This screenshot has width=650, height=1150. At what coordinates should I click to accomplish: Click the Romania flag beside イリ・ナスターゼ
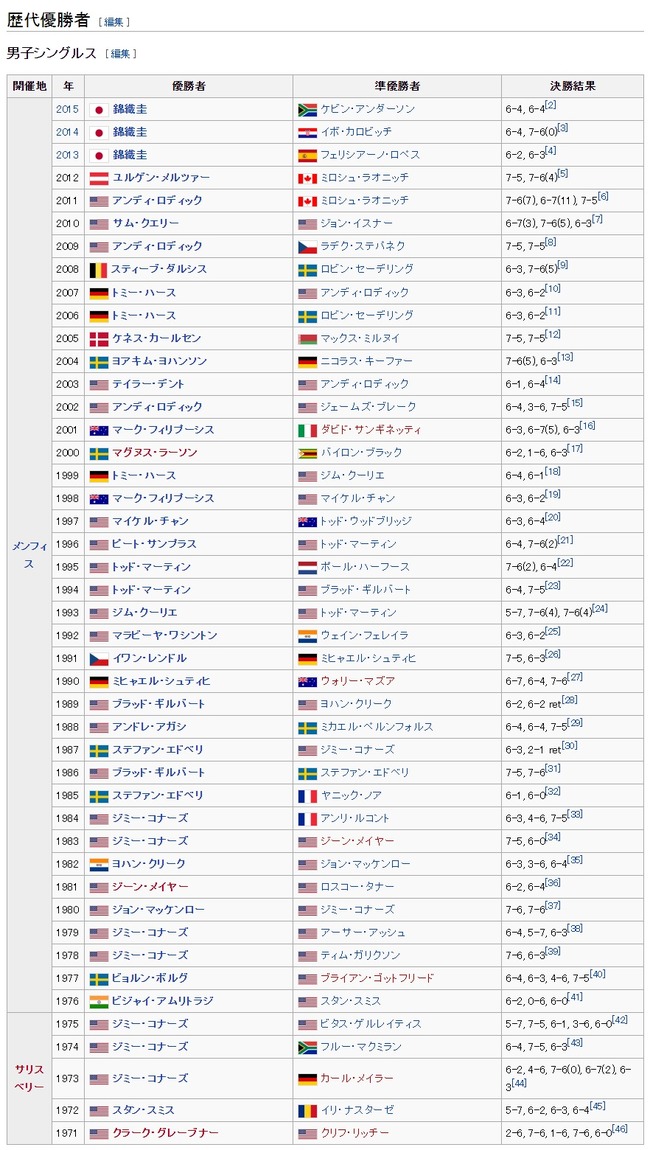pos(307,1110)
